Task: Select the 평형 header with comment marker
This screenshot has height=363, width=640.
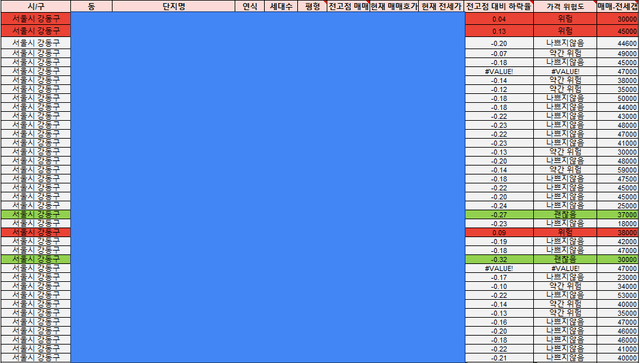Action: pyautogui.click(x=312, y=6)
